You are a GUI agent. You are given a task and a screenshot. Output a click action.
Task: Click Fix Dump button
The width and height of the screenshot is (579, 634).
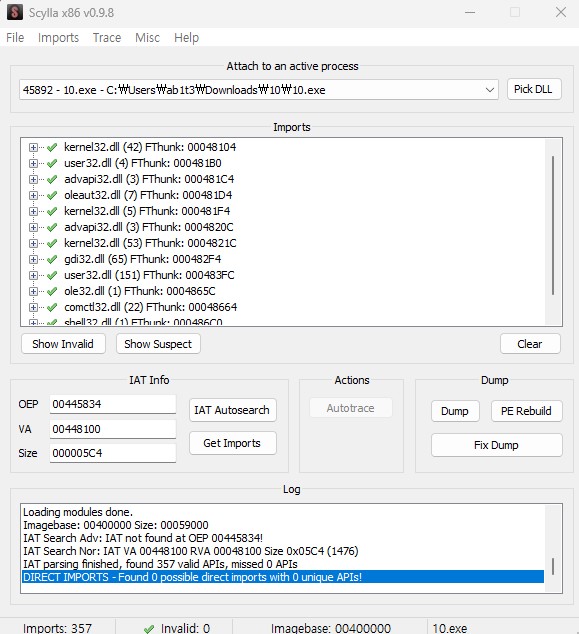click(497, 445)
